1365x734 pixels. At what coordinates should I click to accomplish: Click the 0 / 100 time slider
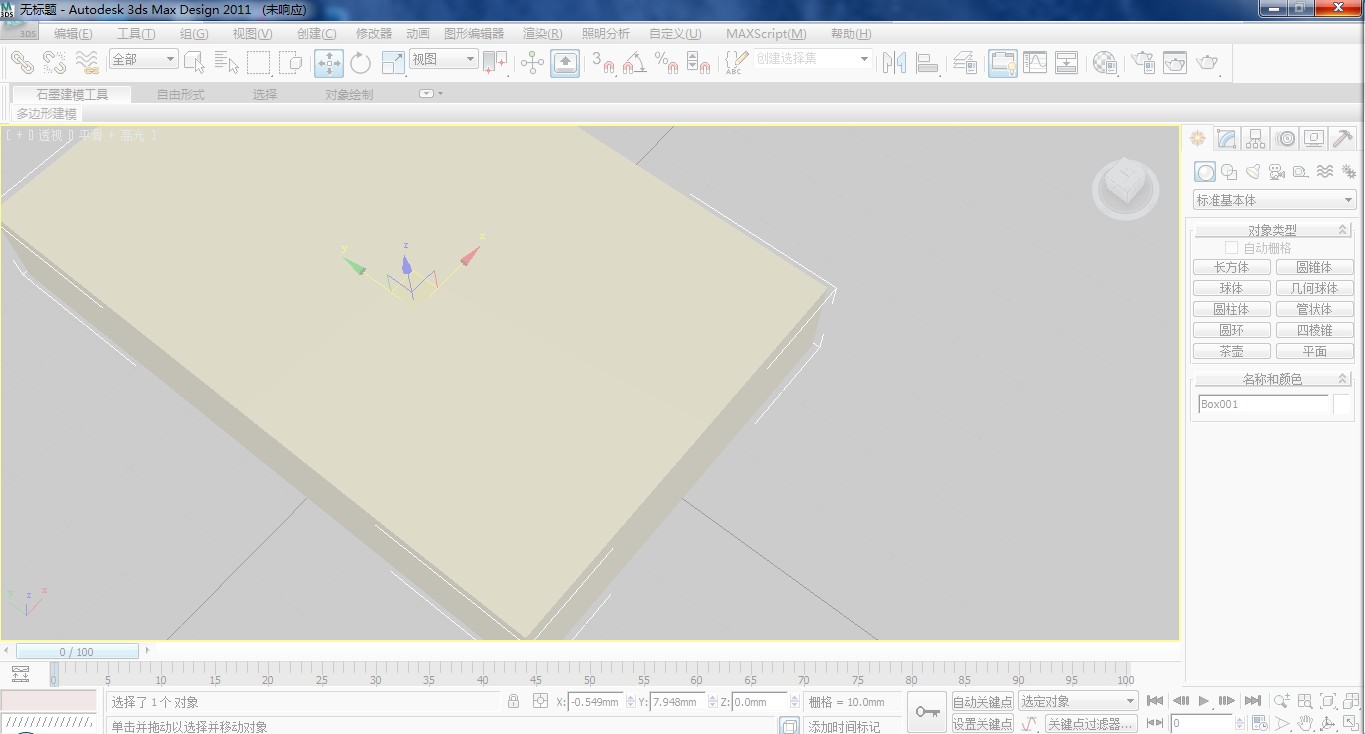coord(77,651)
